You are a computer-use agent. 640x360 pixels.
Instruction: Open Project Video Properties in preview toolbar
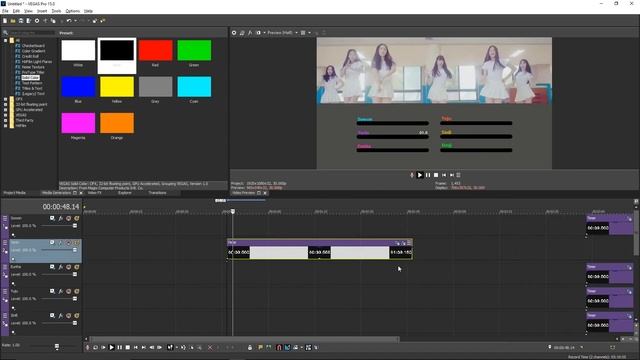234,33
